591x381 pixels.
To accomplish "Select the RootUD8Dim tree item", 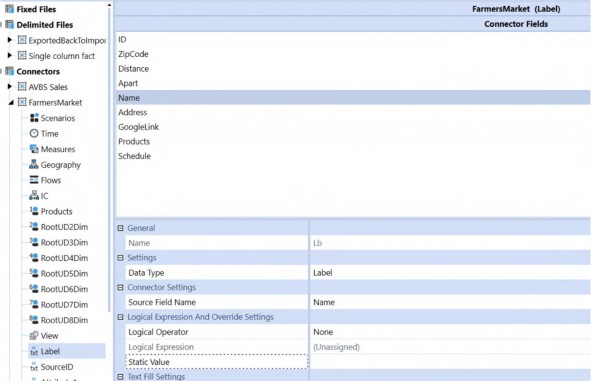I will tap(64, 320).
